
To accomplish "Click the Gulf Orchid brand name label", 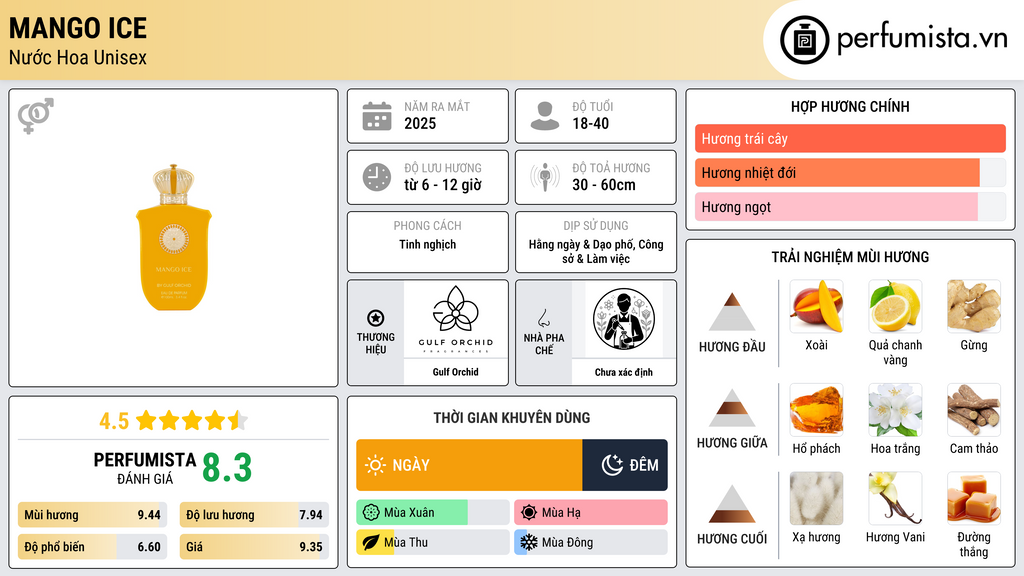I will [456, 372].
